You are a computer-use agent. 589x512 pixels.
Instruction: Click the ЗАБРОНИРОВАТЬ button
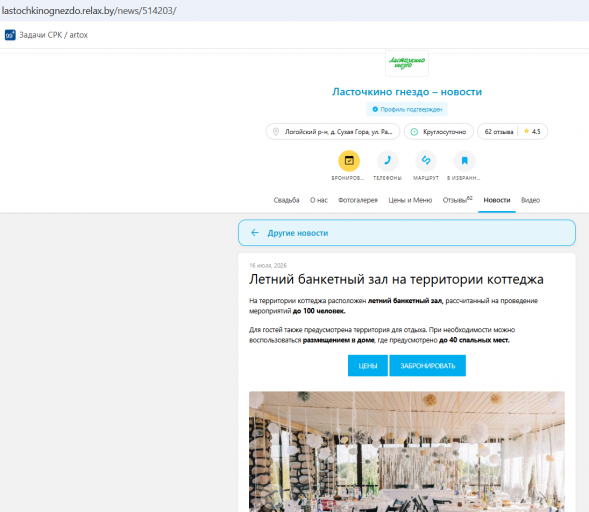(427, 365)
